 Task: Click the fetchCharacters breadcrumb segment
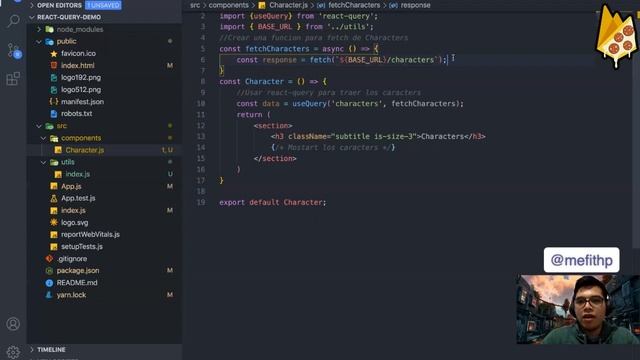coord(354,5)
